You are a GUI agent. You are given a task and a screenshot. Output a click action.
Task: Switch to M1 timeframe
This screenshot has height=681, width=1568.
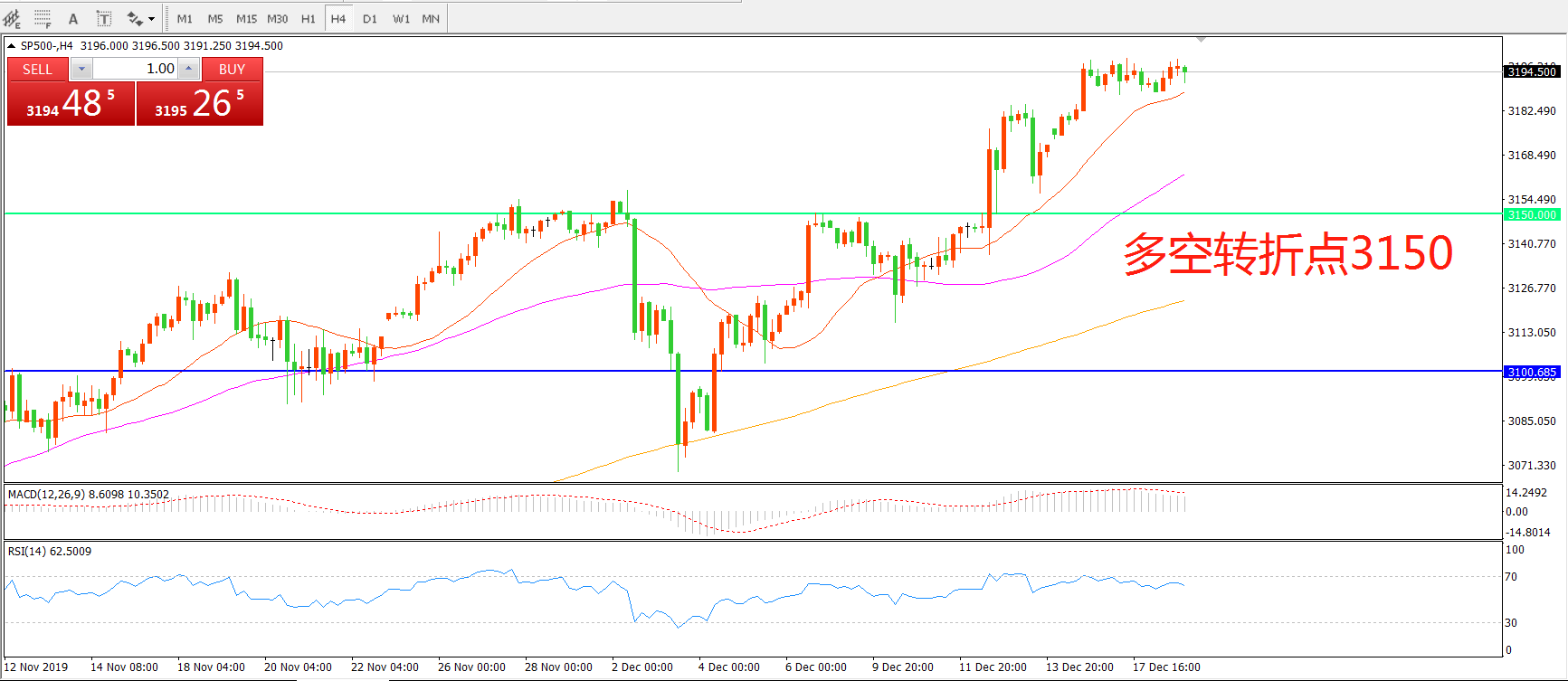click(x=185, y=18)
